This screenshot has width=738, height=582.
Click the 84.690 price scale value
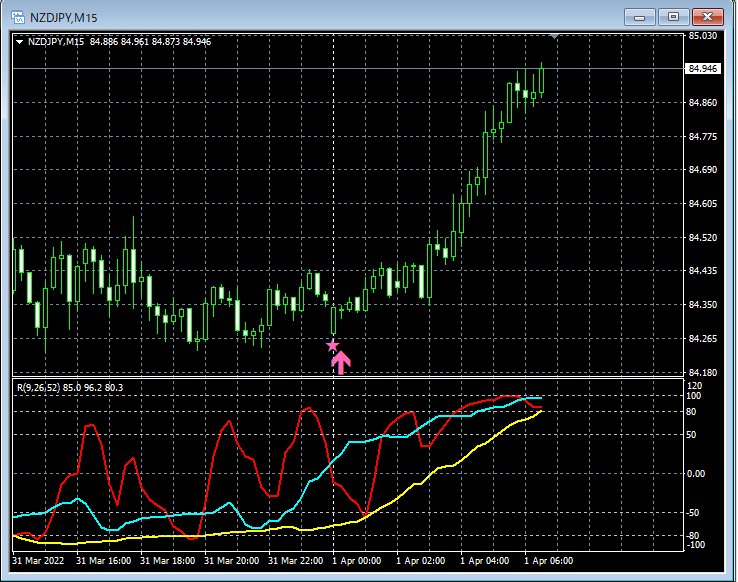tap(703, 170)
